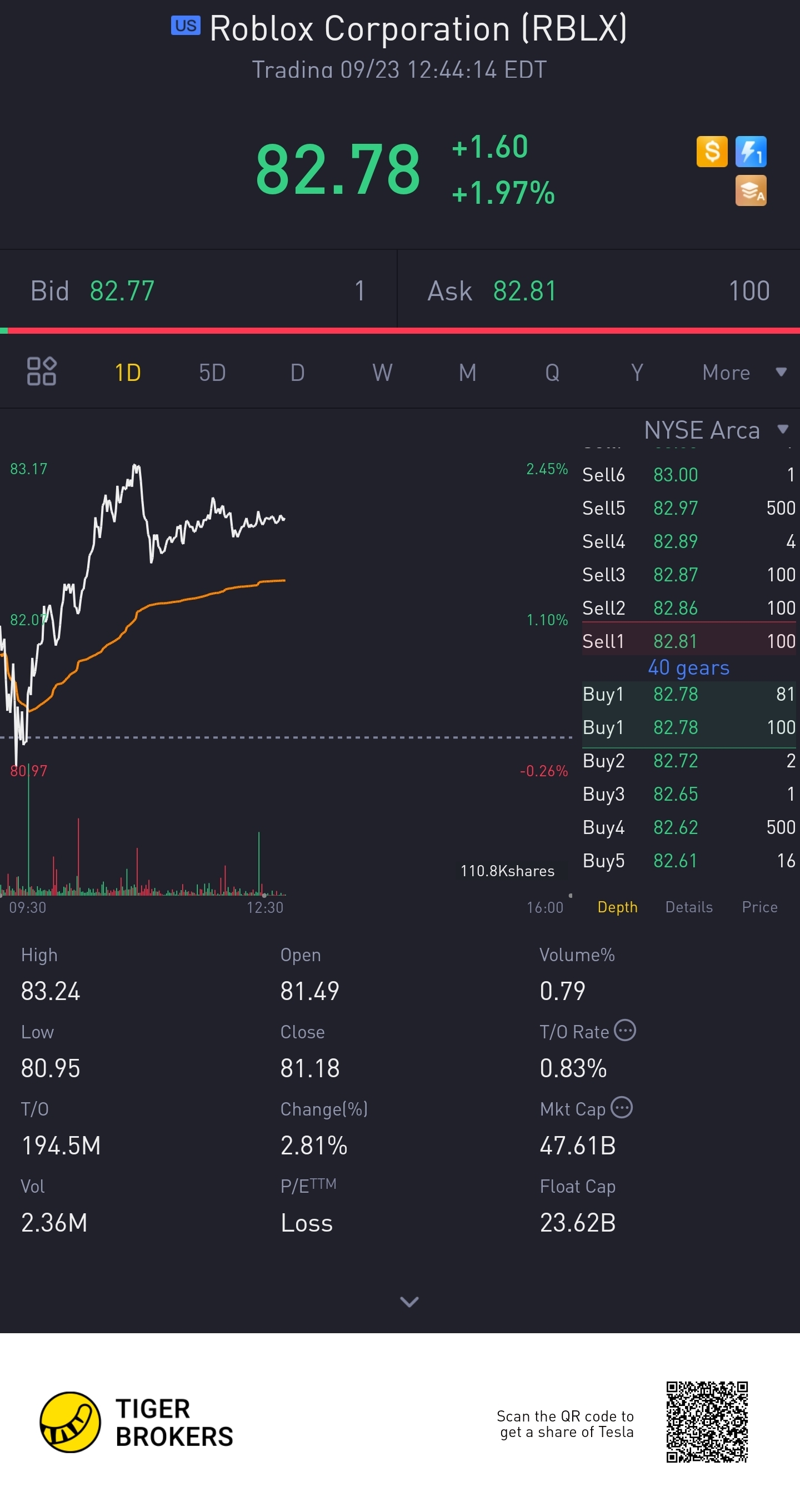Viewport: 800px width, 1512px height.
Task: Select the Buy4 82.62 order row
Action: tap(689, 827)
